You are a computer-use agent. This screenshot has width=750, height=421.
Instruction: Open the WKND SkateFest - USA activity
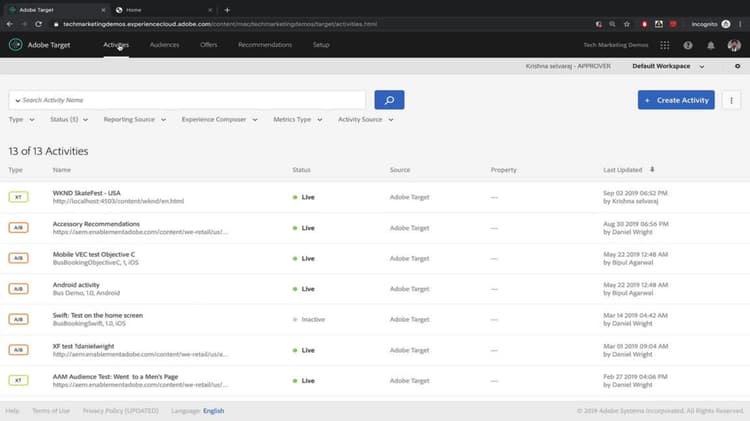click(87, 193)
